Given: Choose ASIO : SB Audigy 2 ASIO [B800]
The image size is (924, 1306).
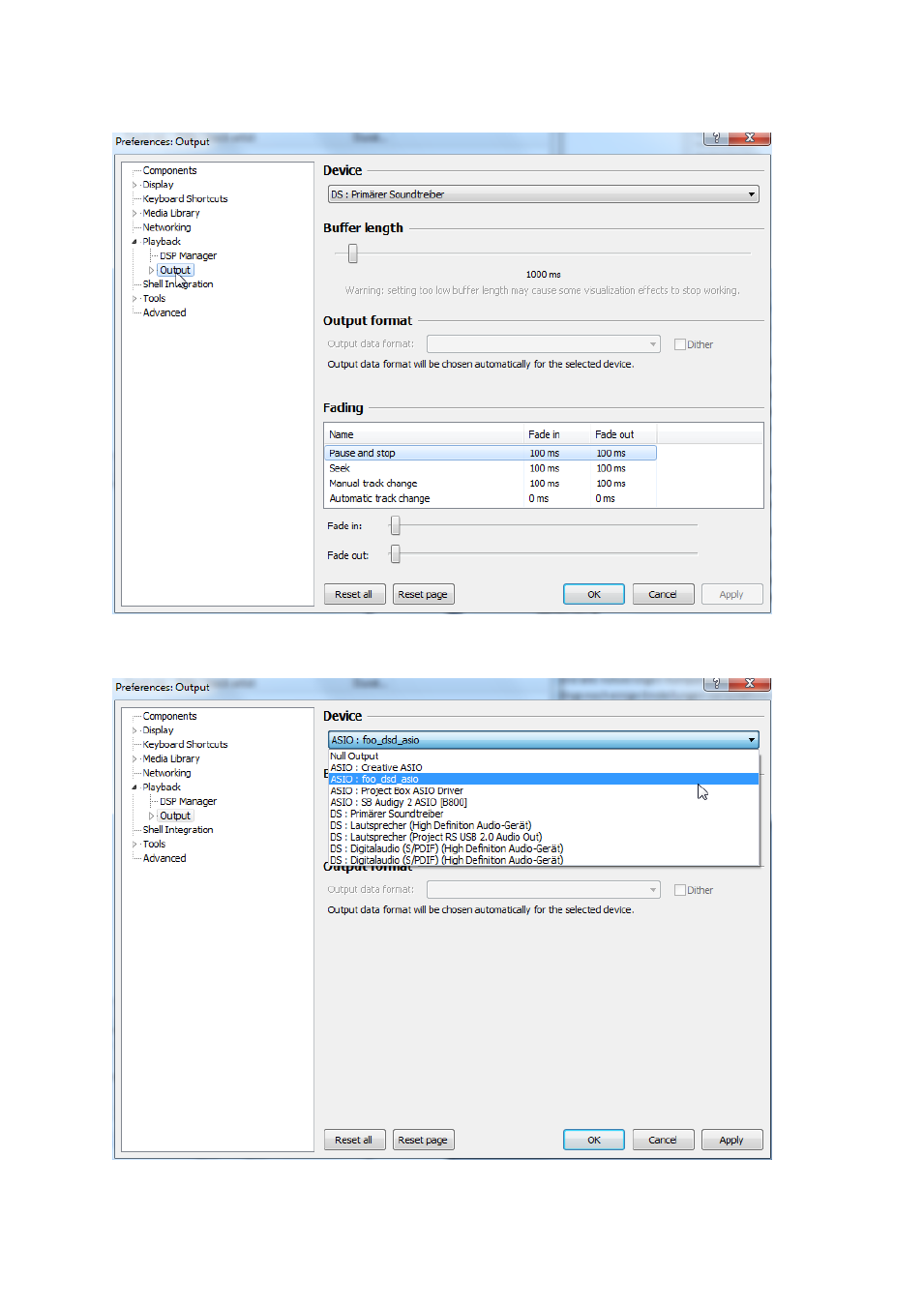Looking at the screenshot, I should tap(544, 803).
